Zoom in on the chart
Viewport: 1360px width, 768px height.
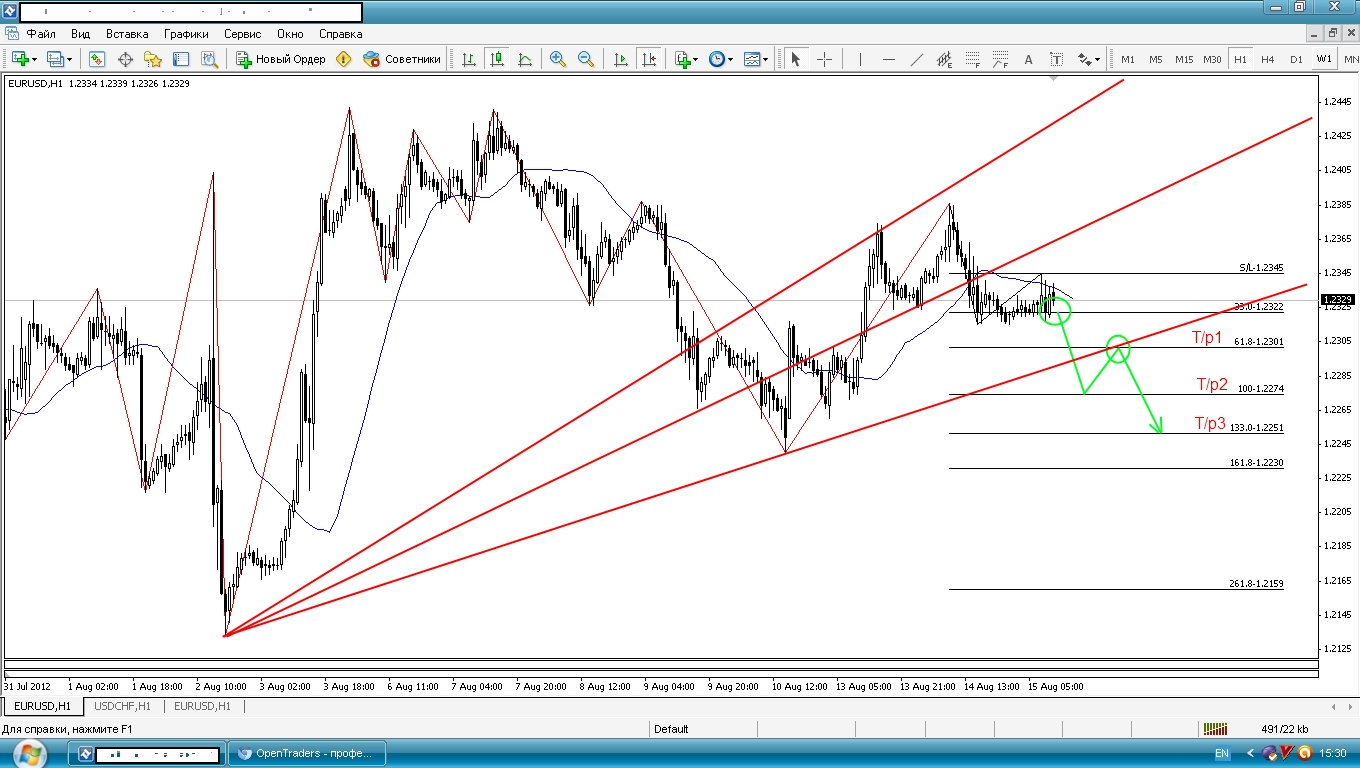[558, 59]
